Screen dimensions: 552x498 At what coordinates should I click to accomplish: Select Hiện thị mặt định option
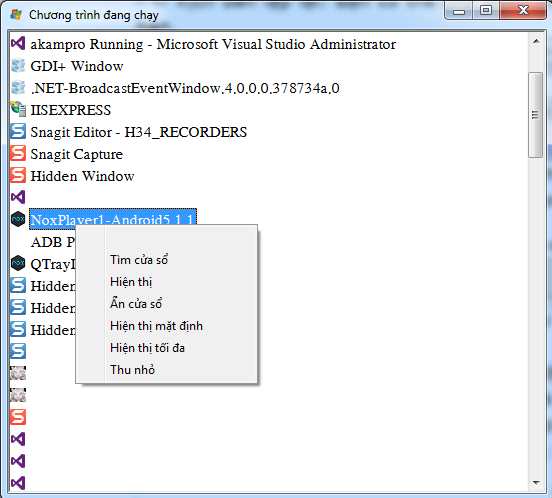(156, 326)
